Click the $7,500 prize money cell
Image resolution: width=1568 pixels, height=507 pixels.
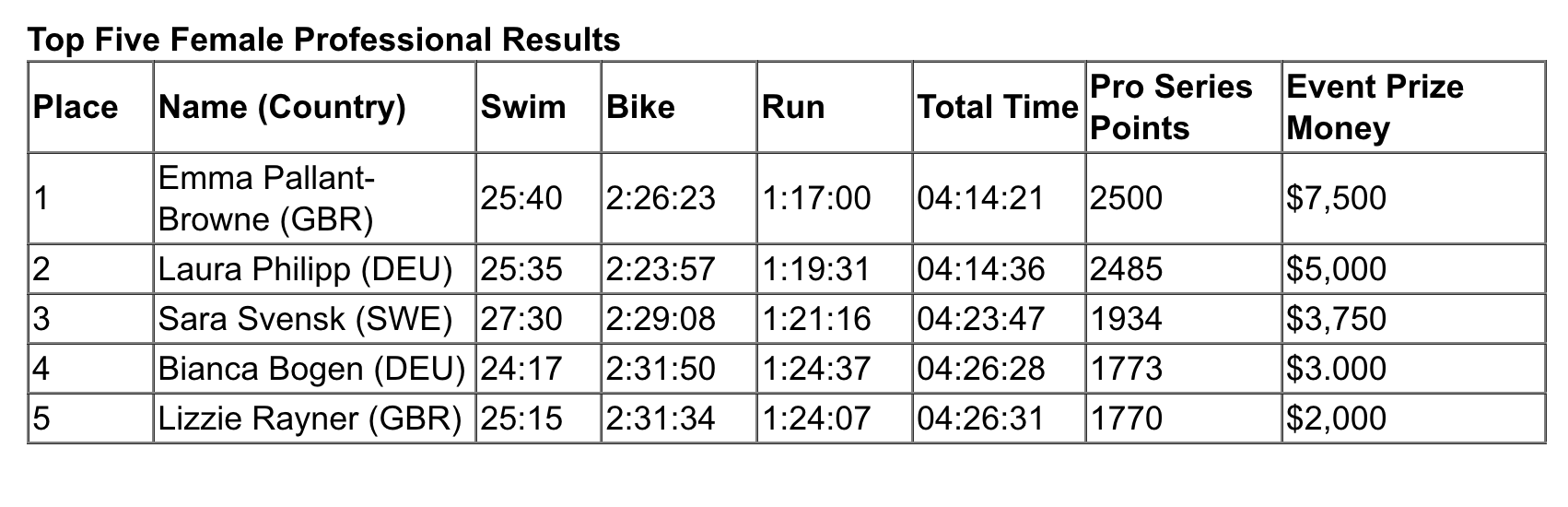click(1412, 198)
